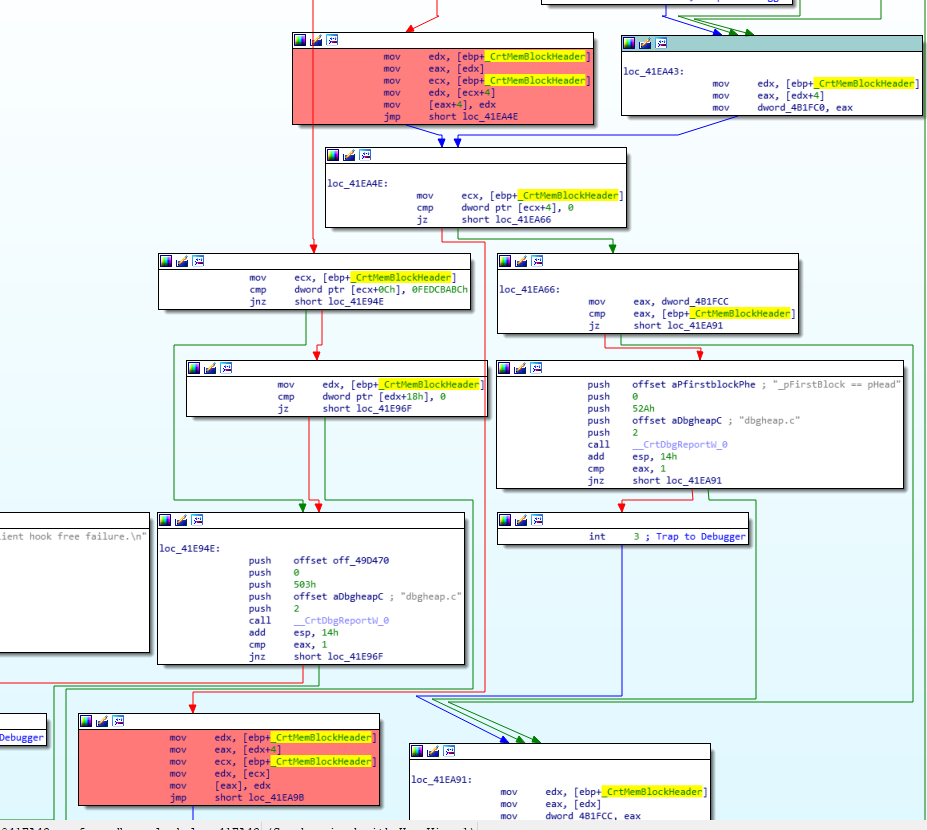Click the palette icon on the 0FEDCBABCh comparison node

tap(167, 261)
